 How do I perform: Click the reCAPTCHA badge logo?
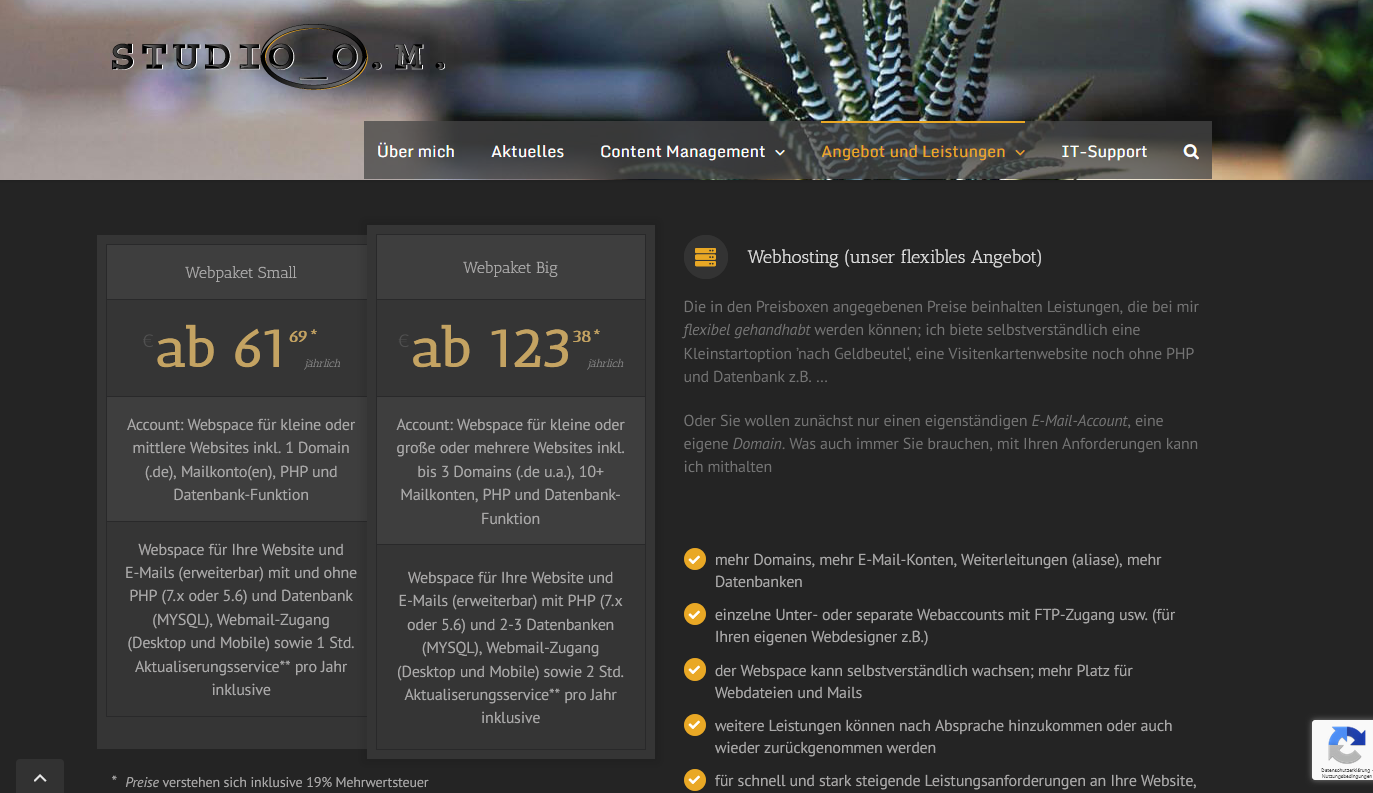(1346, 745)
